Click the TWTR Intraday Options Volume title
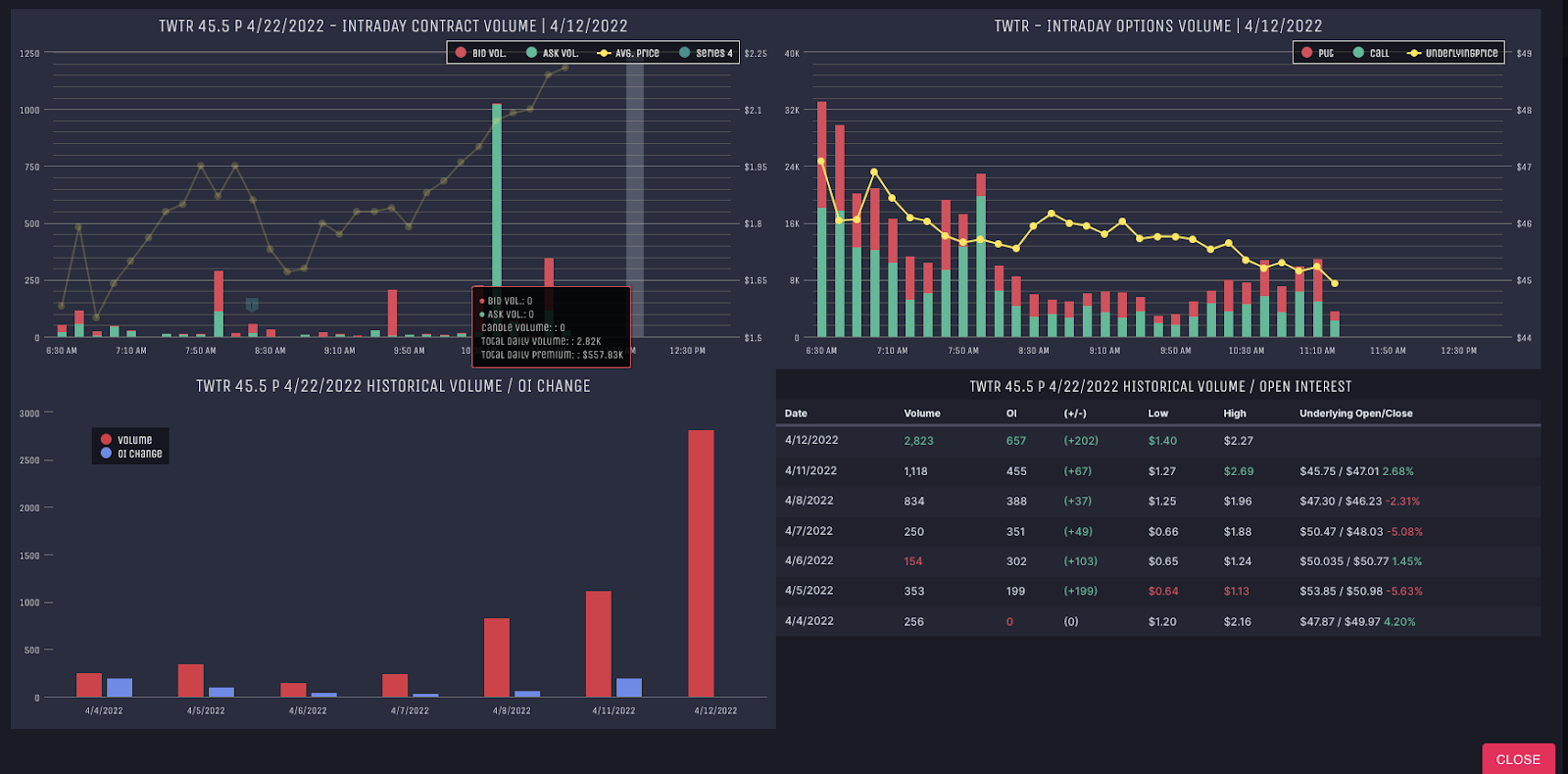The image size is (1568, 774). coord(1158,26)
